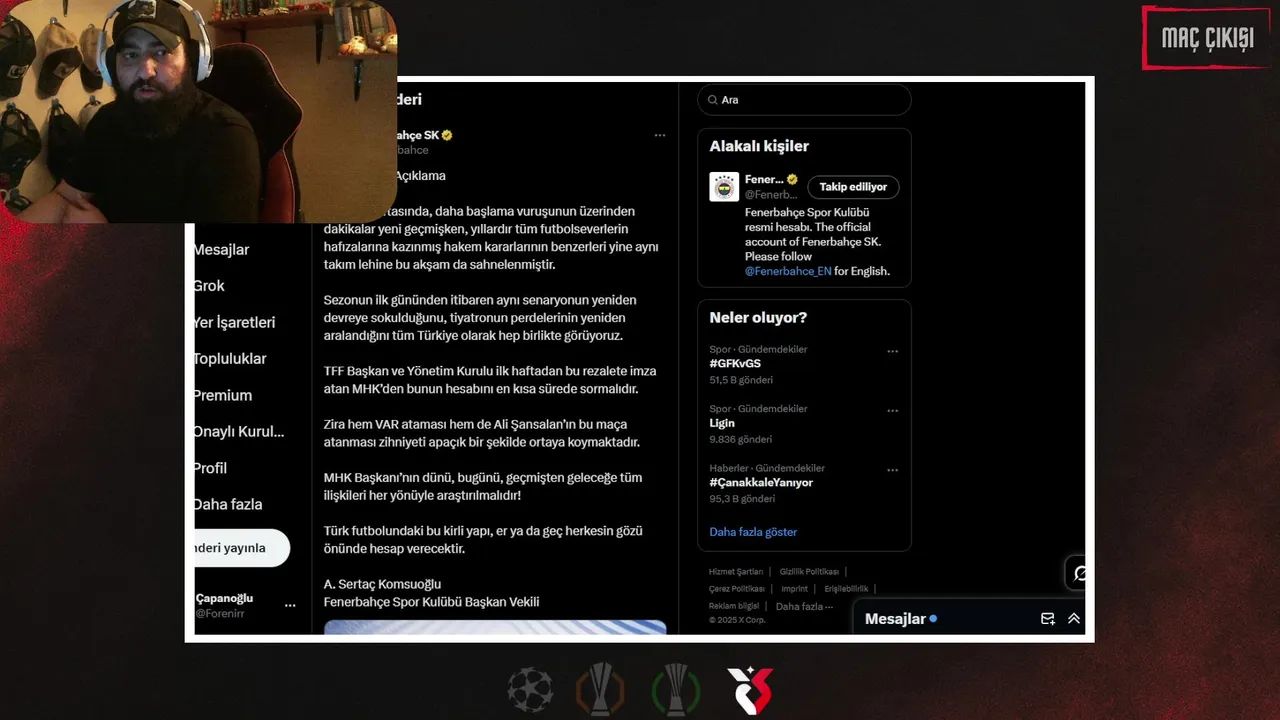Open more options for the Ligin trend

click(x=893, y=410)
